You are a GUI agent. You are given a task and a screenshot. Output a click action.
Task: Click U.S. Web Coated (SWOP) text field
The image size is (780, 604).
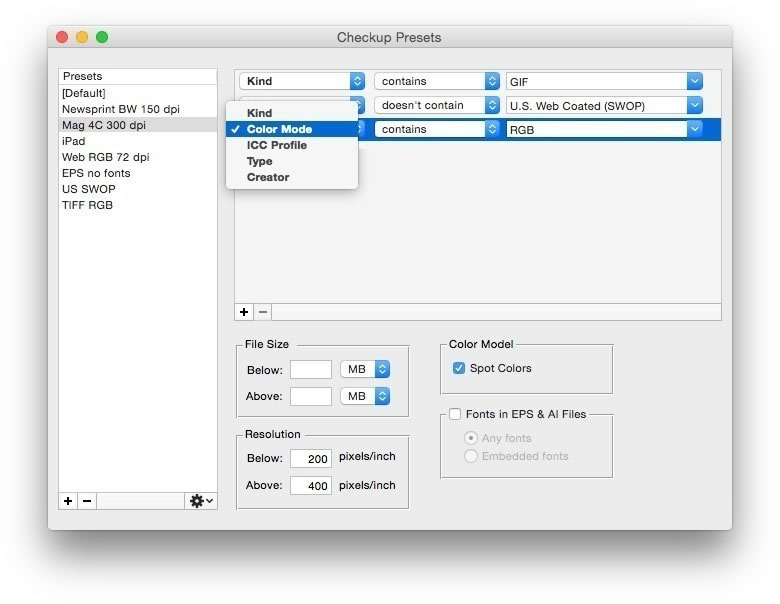coord(596,105)
